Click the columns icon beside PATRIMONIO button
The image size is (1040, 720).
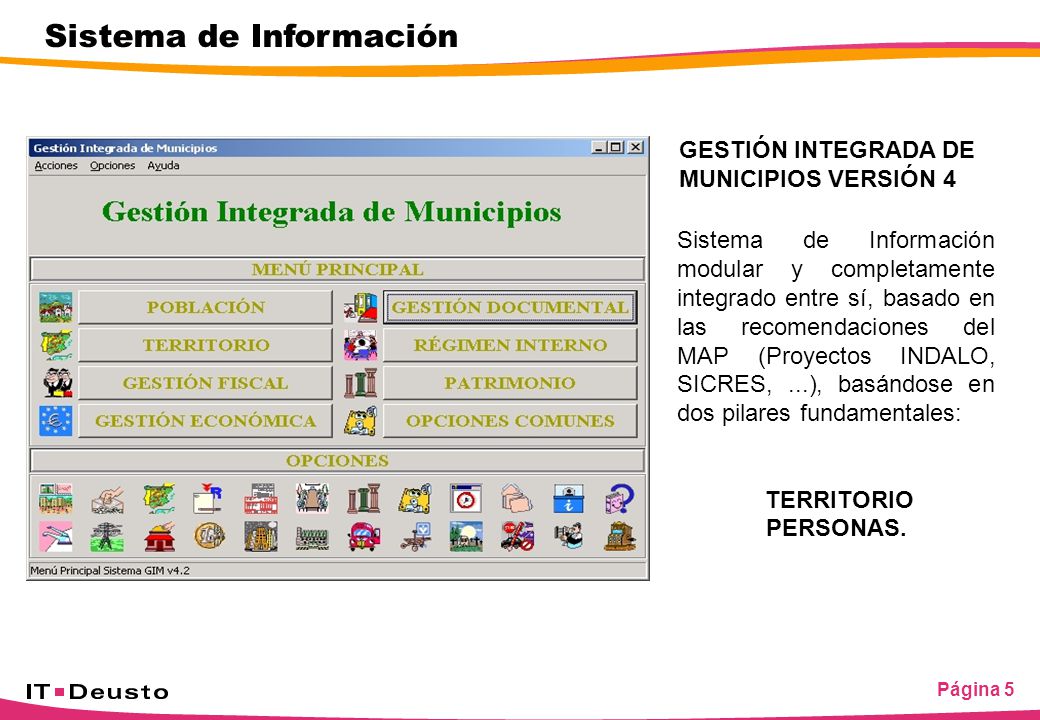(x=360, y=383)
